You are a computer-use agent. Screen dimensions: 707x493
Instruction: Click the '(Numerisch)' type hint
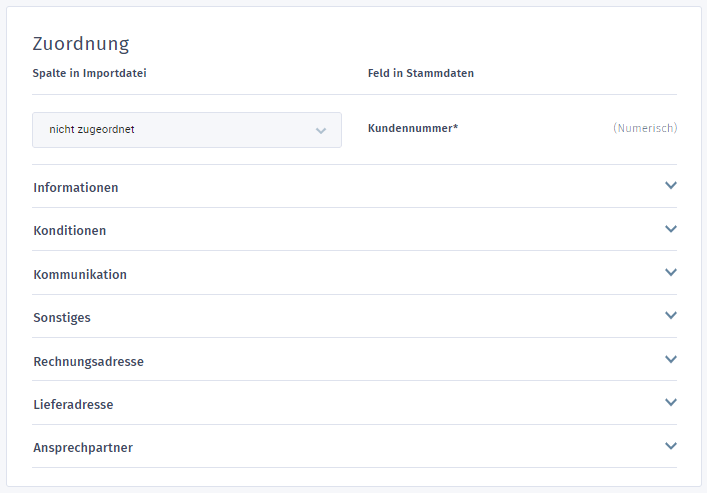coord(645,128)
